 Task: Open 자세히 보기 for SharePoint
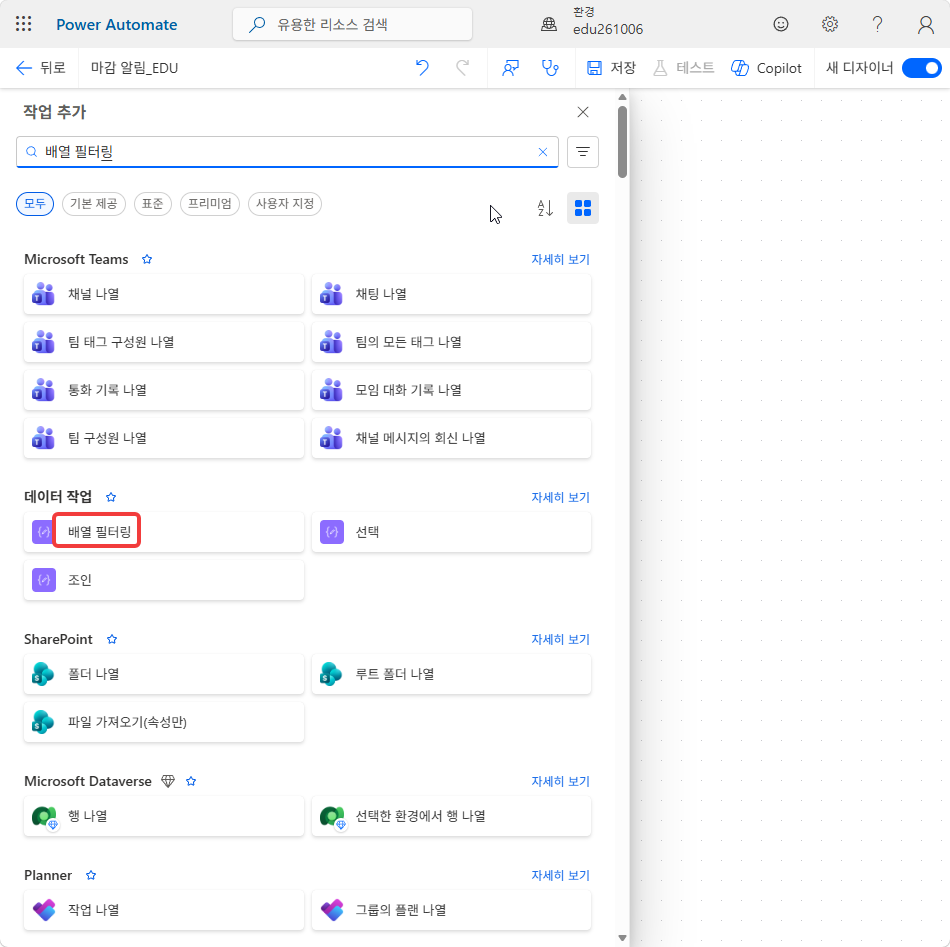click(x=560, y=639)
